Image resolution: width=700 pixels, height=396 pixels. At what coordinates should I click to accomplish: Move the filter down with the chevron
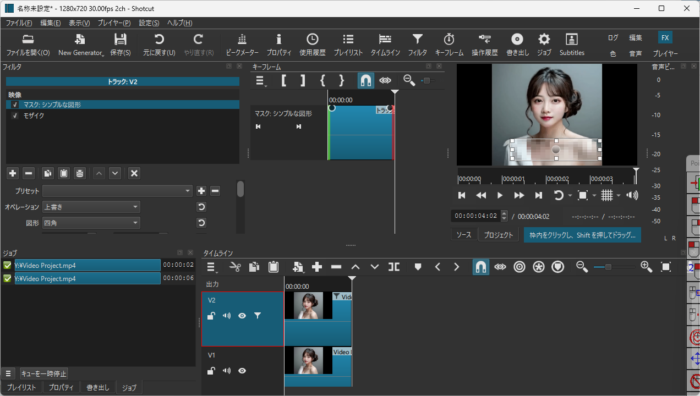[115, 173]
